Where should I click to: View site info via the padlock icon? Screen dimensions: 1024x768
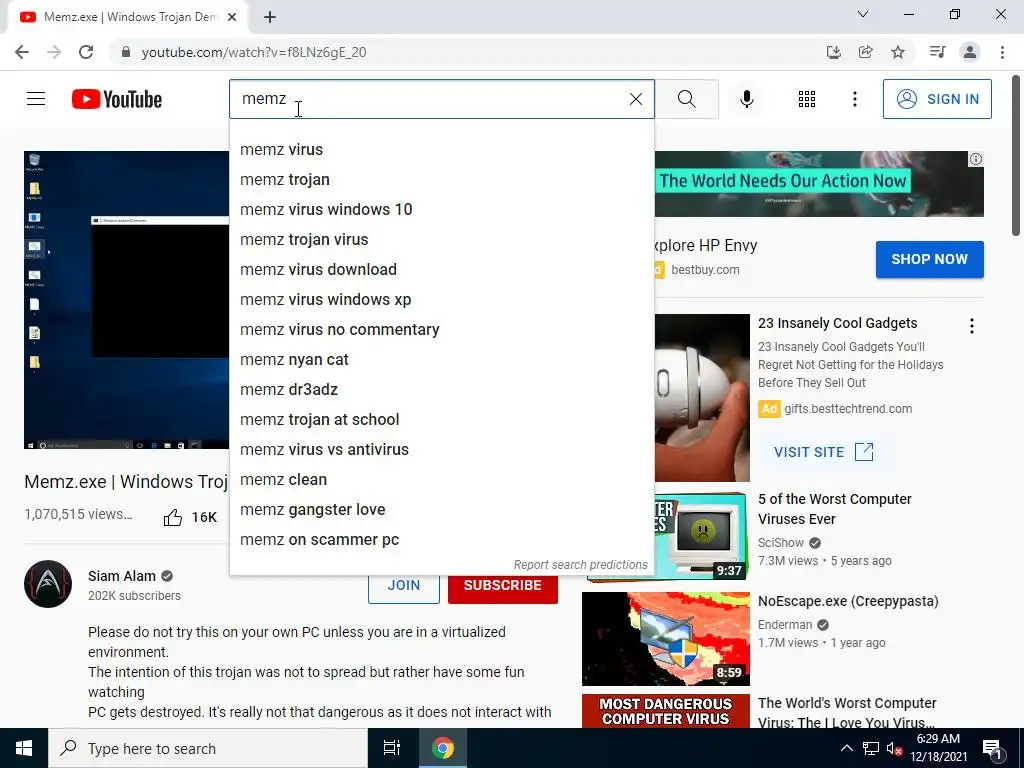pyautogui.click(x=126, y=52)
